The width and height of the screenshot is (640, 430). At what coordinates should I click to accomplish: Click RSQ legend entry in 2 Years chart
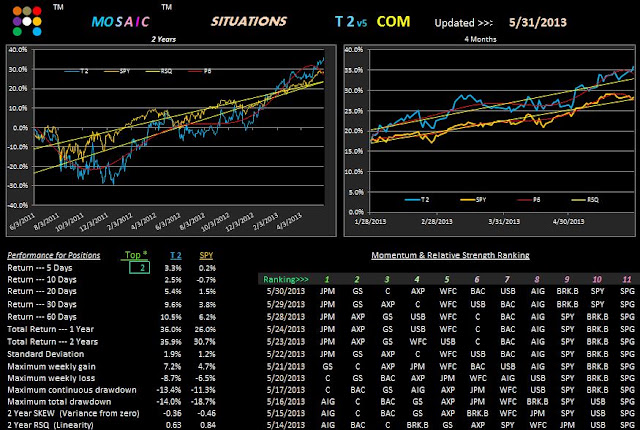(x=159, y=71)
